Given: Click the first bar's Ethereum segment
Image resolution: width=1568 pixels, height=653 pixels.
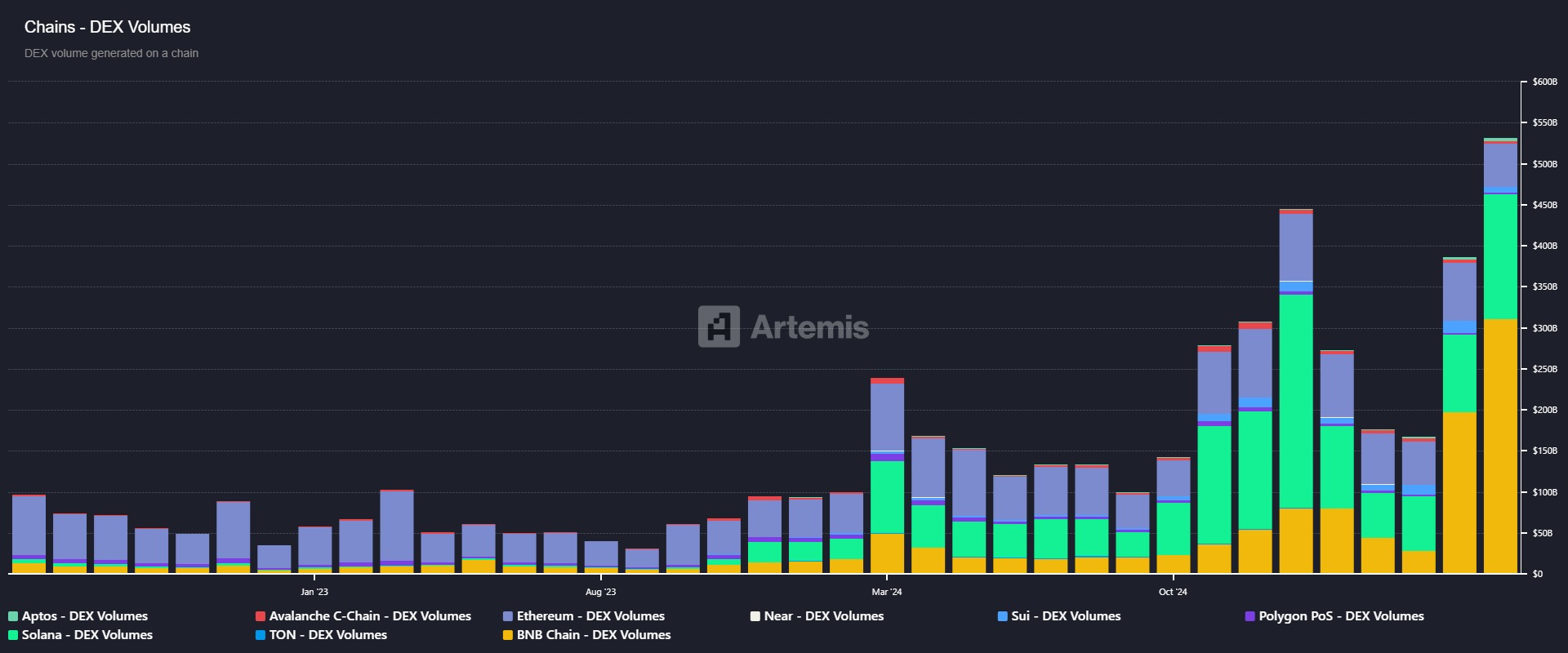Looking at the screenshot, I should point(29,525).
